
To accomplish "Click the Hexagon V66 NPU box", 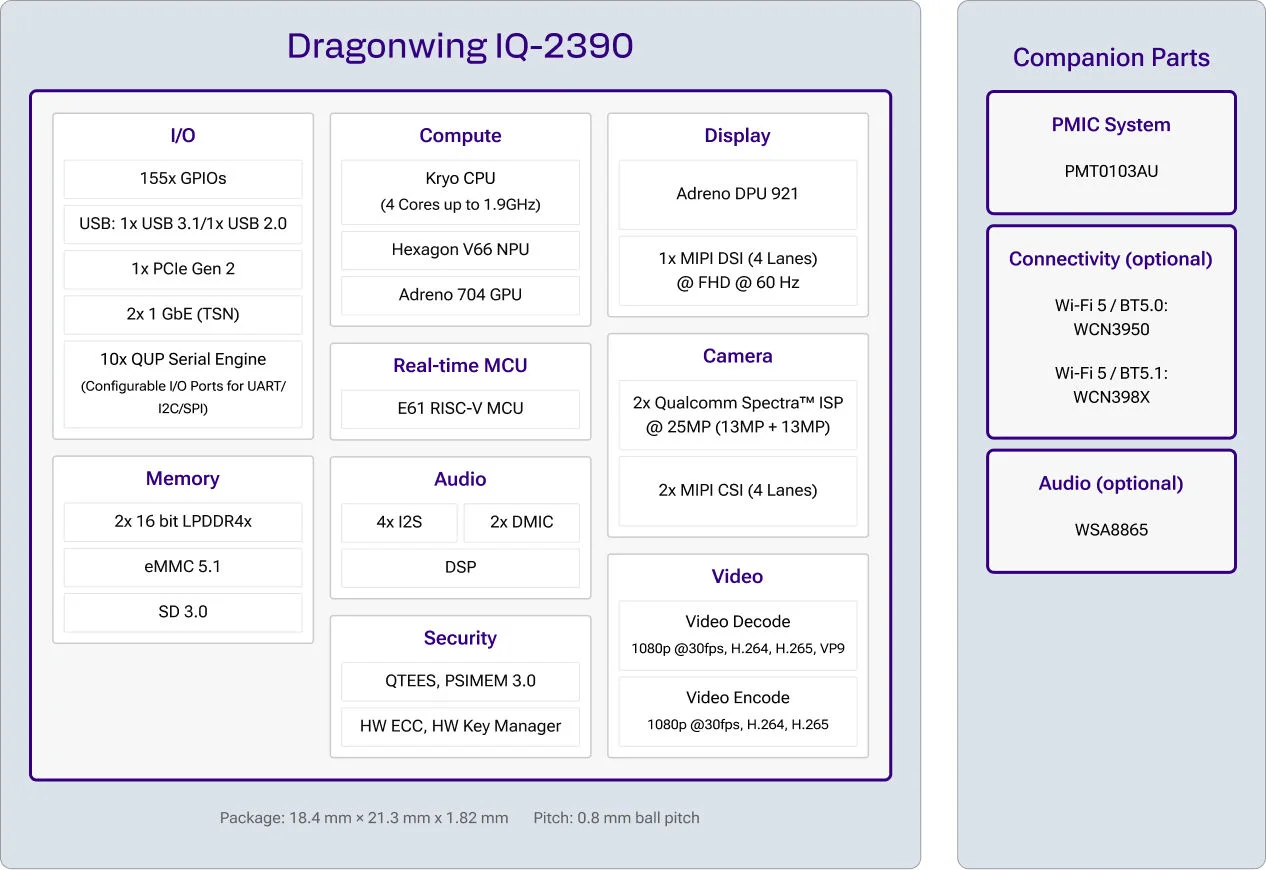I will (x=460, y=250).
